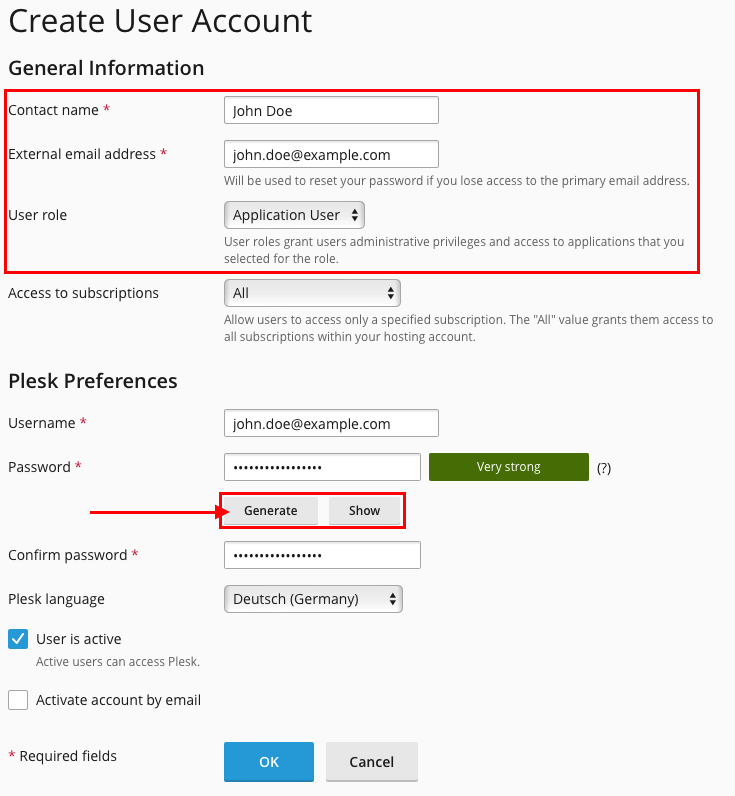The height and width of the screenshot is (796, 735).
Task: Click the Confirm password field
Action: tap(322, 555)
